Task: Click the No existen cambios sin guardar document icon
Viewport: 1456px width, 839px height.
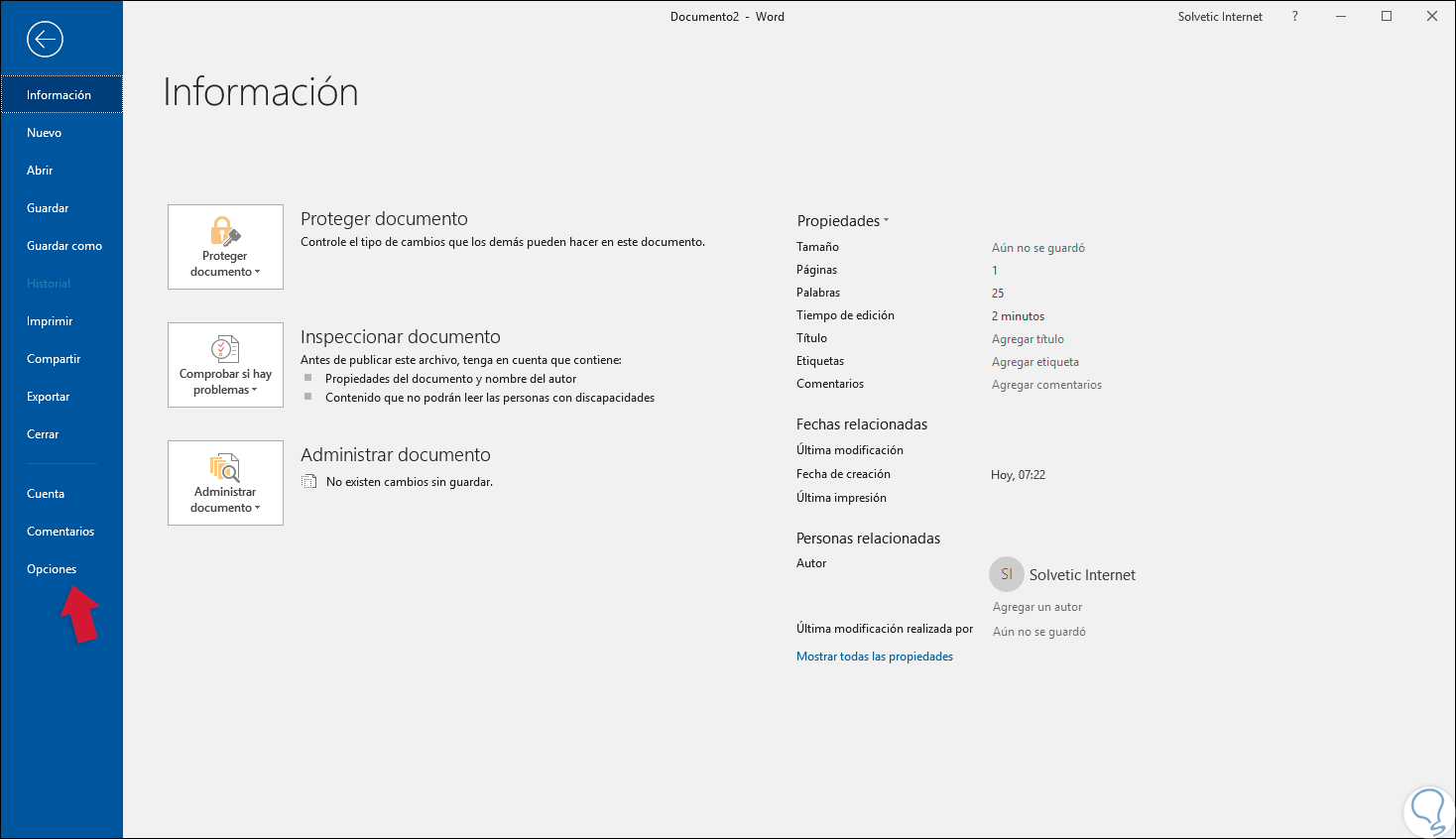Action: (309, 482)
